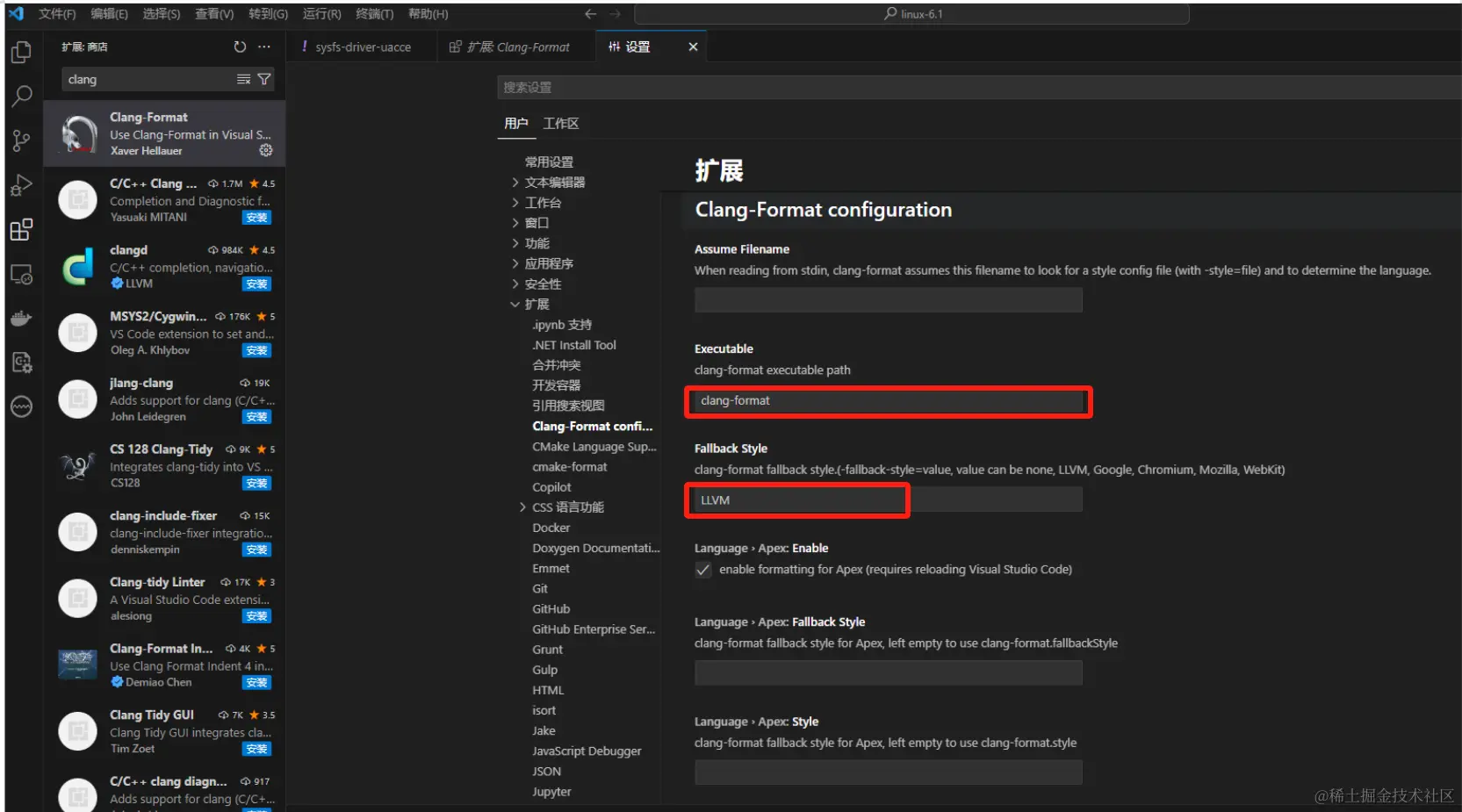The image size is (1462, 812).
Task: Open the Run and Debug view
Action: 21,185
